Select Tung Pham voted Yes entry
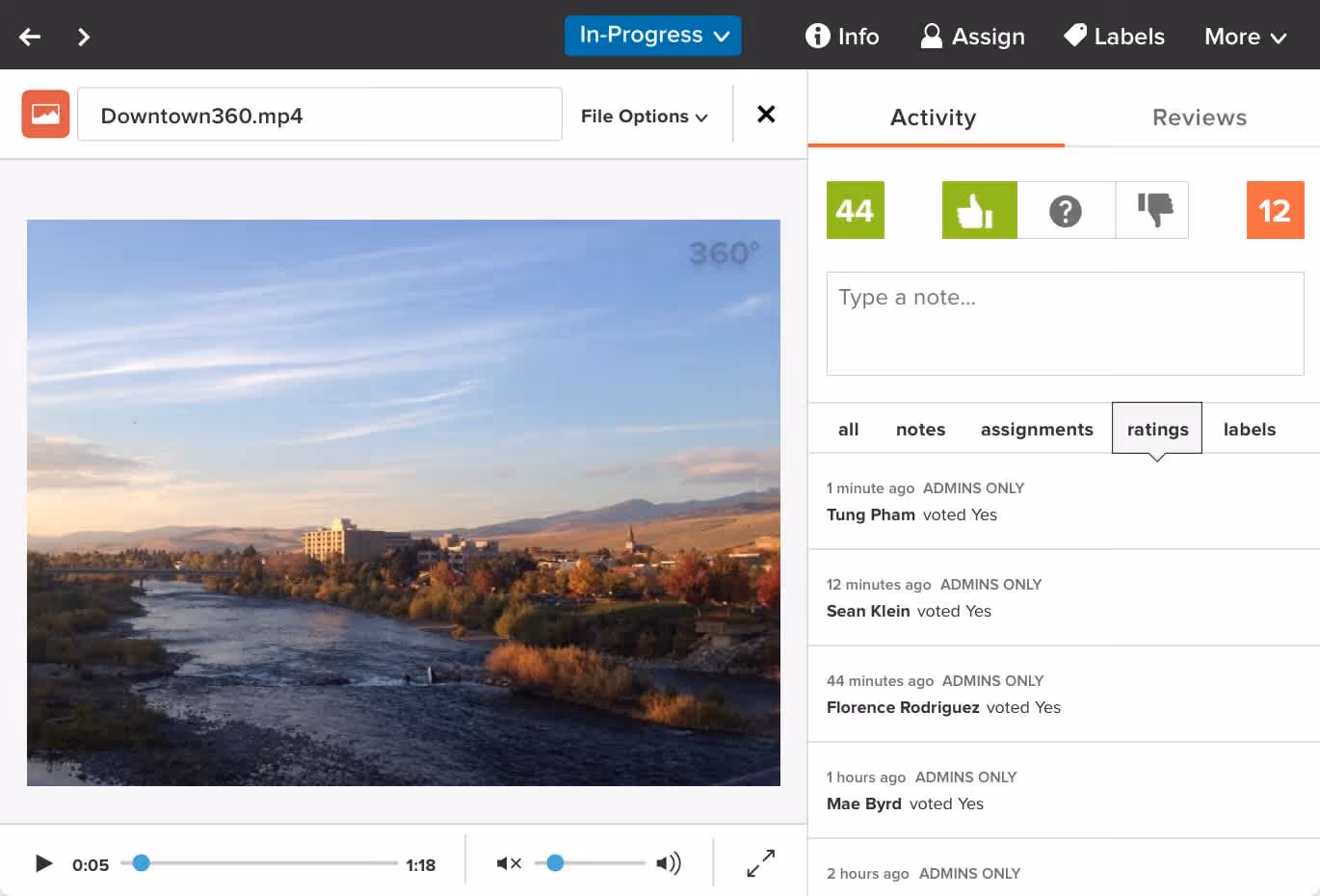 [1064, 502]
